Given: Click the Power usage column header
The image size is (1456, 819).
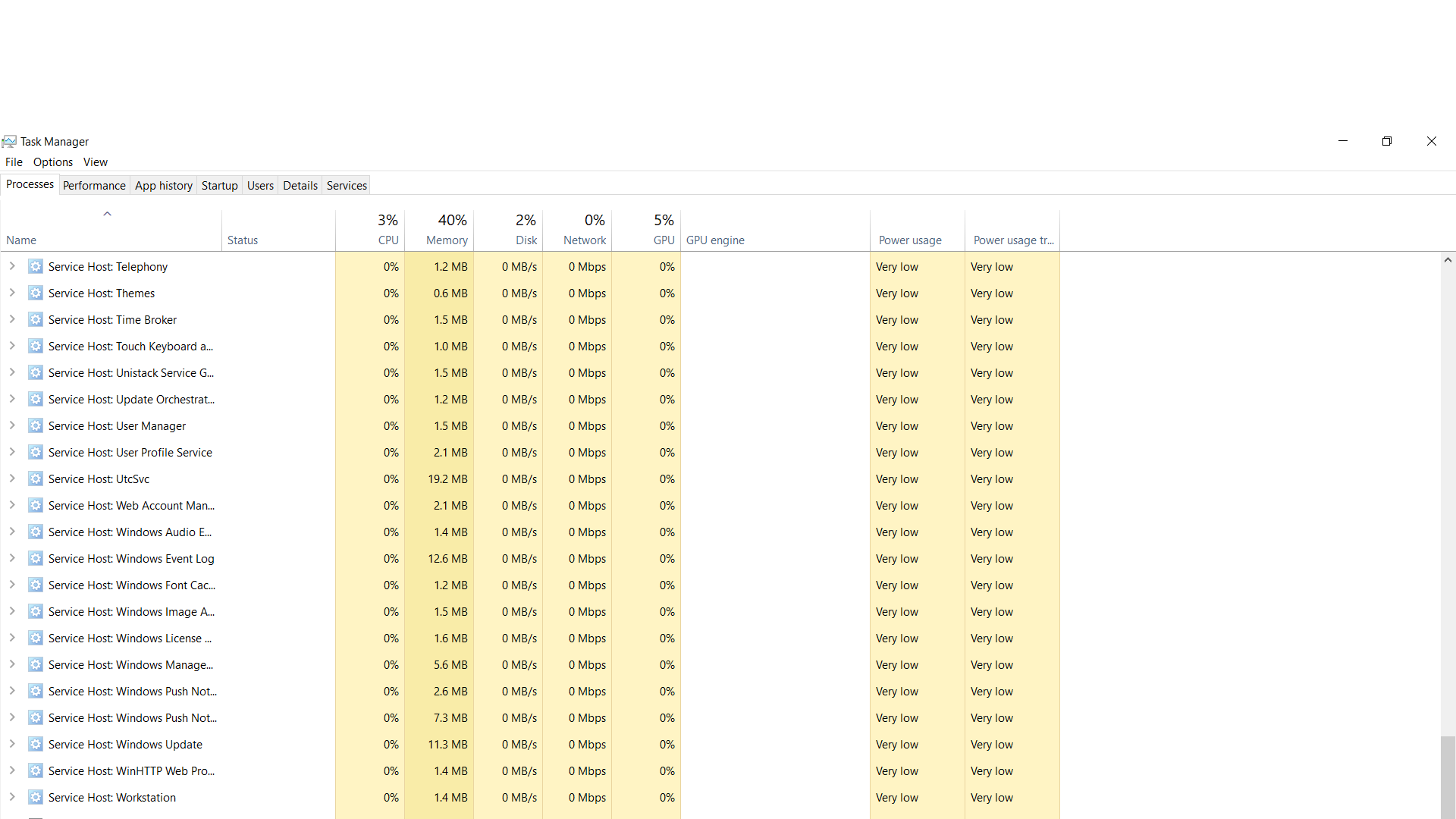Looking at the screenshot, I should (910, 240).
